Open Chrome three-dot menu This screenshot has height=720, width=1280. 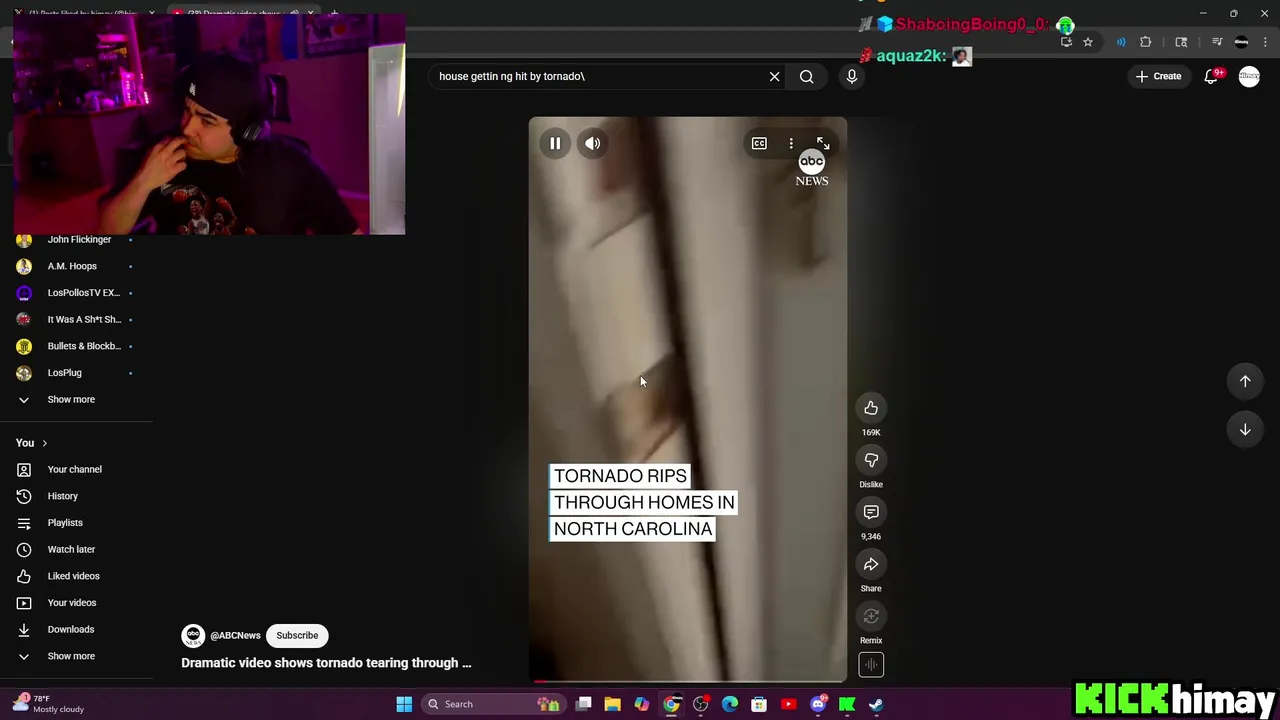click(x=1266, y=42)
